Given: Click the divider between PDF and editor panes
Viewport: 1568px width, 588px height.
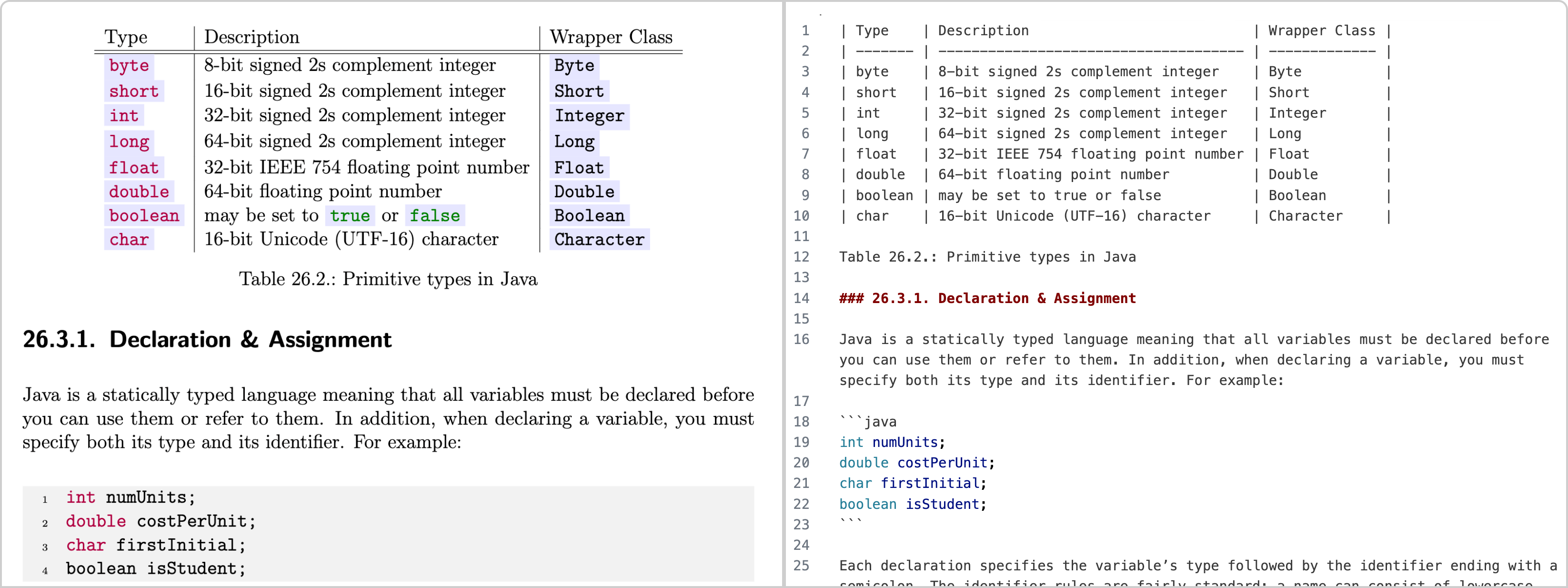Looking at the screenshot, I should tap(784, 294).
